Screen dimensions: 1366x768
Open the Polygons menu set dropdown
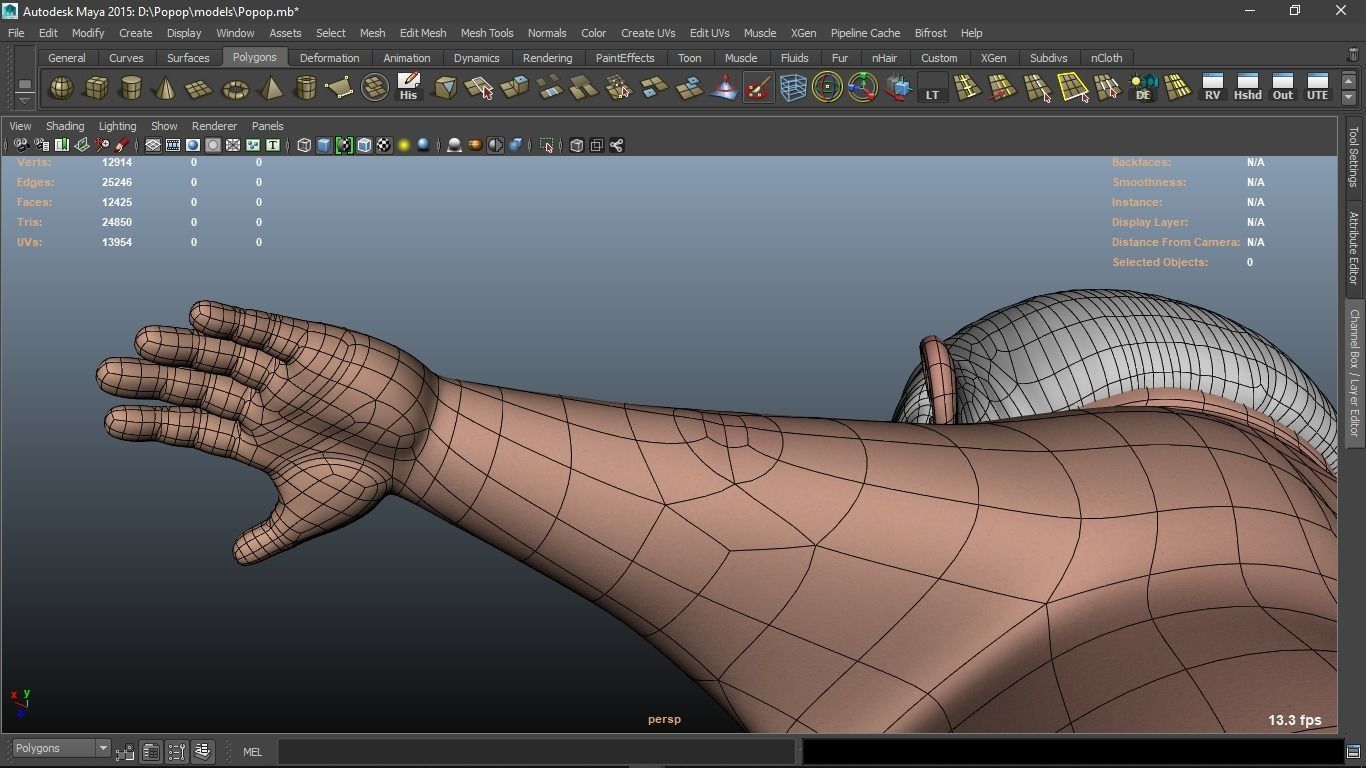click(x=61, y=749)
